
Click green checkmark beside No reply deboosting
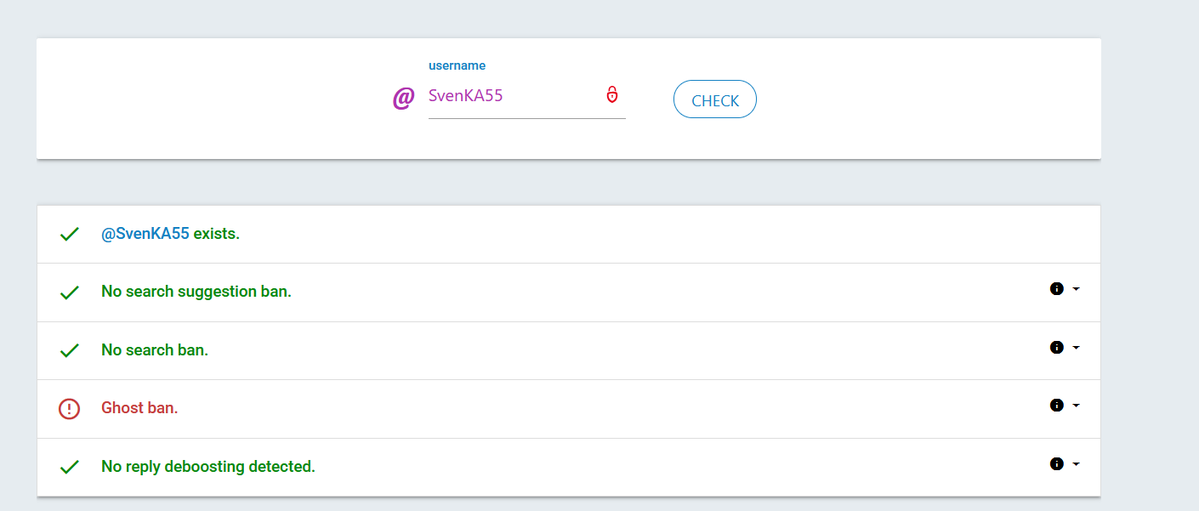click(70, 467)
